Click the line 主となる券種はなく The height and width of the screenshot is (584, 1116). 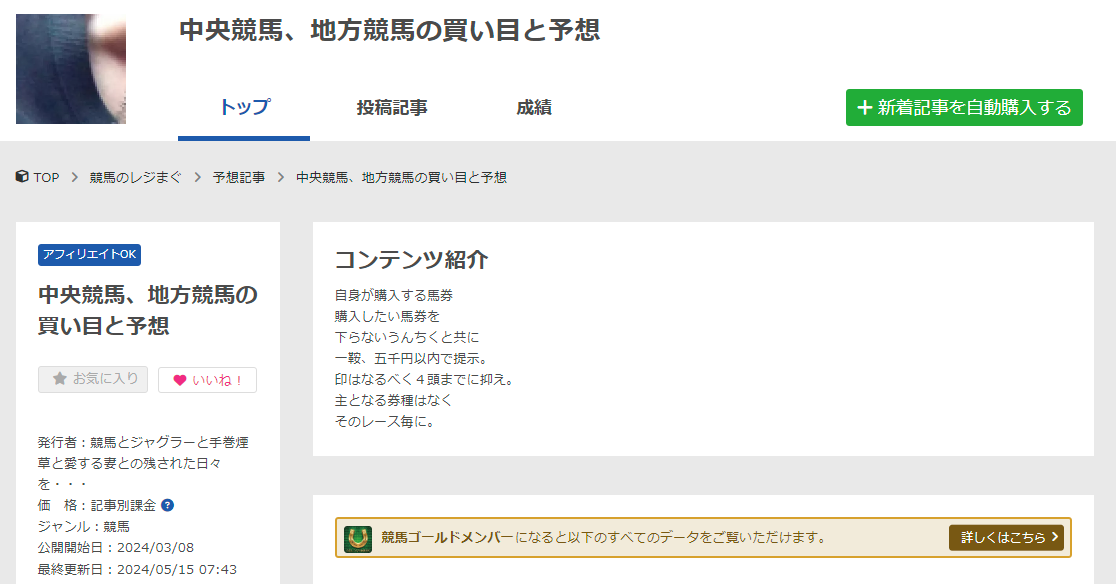394,400
